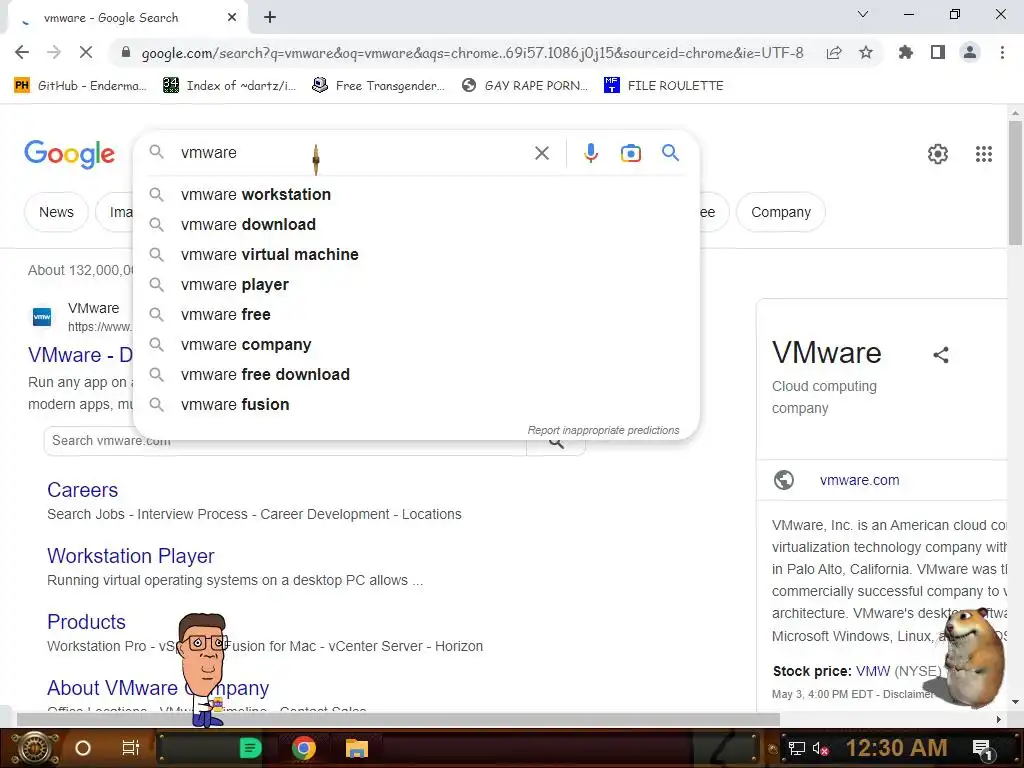Select the 'vmware player' suggestion

416,285
